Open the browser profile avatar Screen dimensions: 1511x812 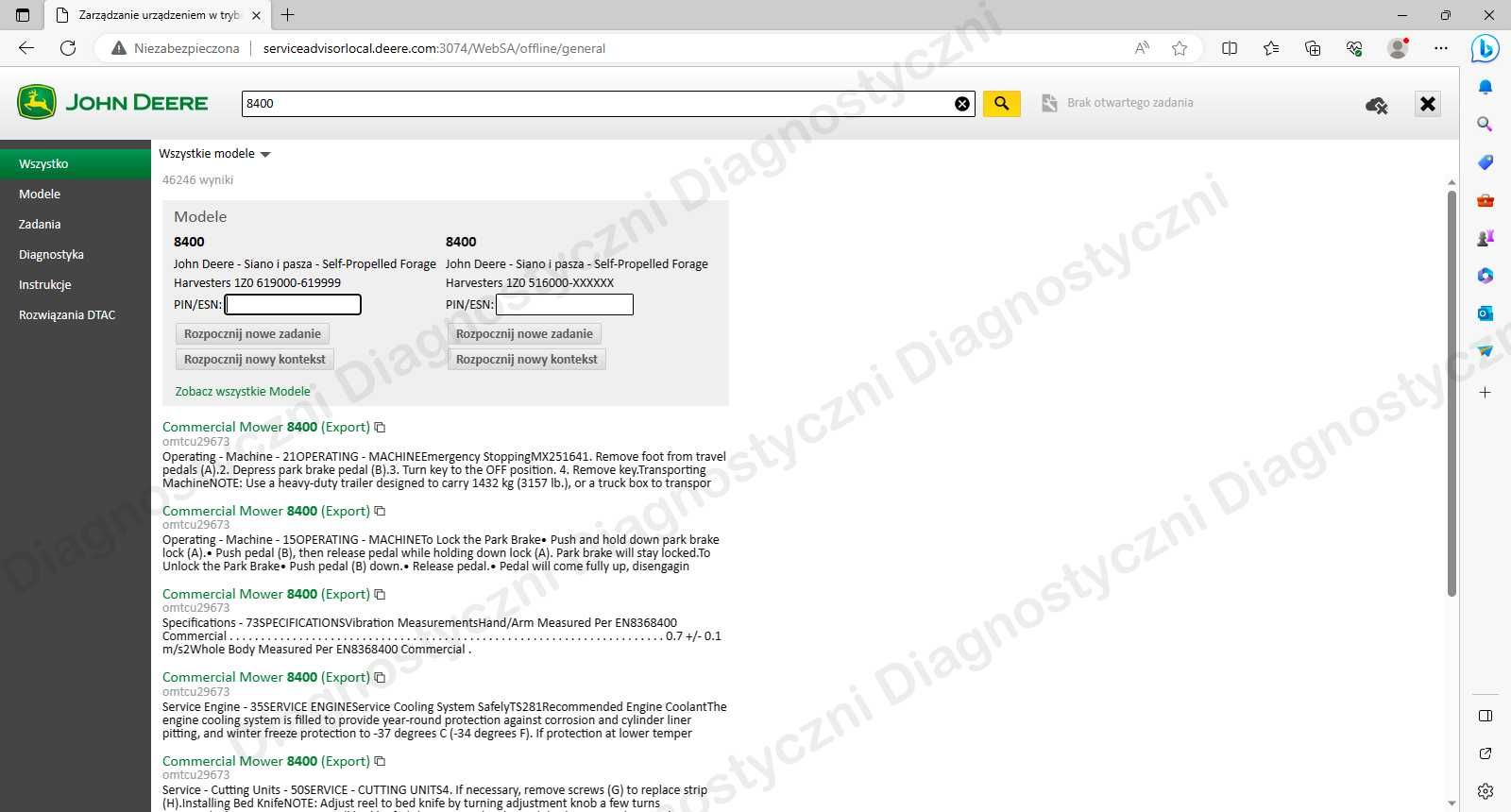[1398, 48]
